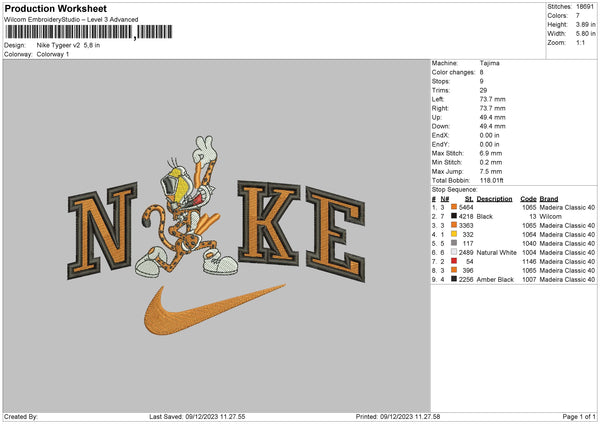Click the St. column header
The width and height of the screenshot is (600, 424).
[x=469, y=199]
